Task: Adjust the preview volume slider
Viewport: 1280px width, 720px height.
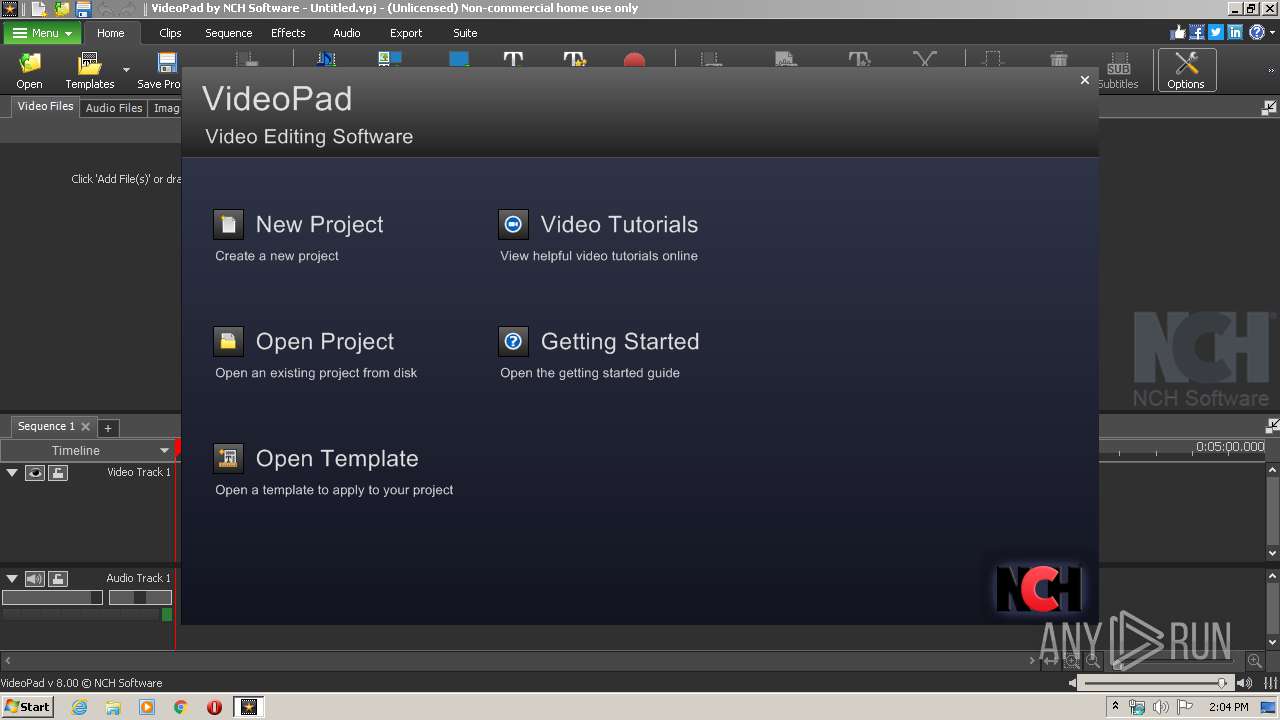Action: point(1156,683)
